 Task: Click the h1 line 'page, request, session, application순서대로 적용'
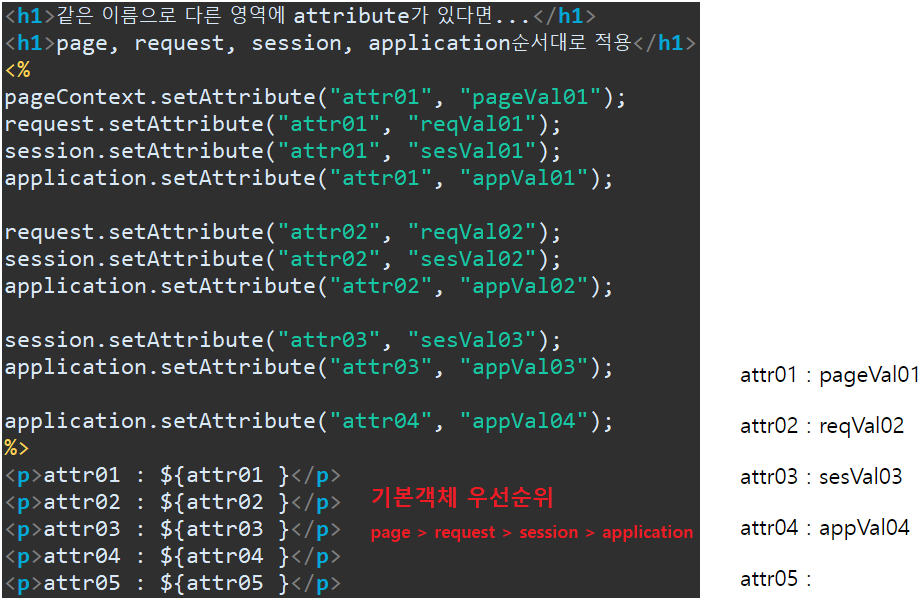[x=350, y=43]
